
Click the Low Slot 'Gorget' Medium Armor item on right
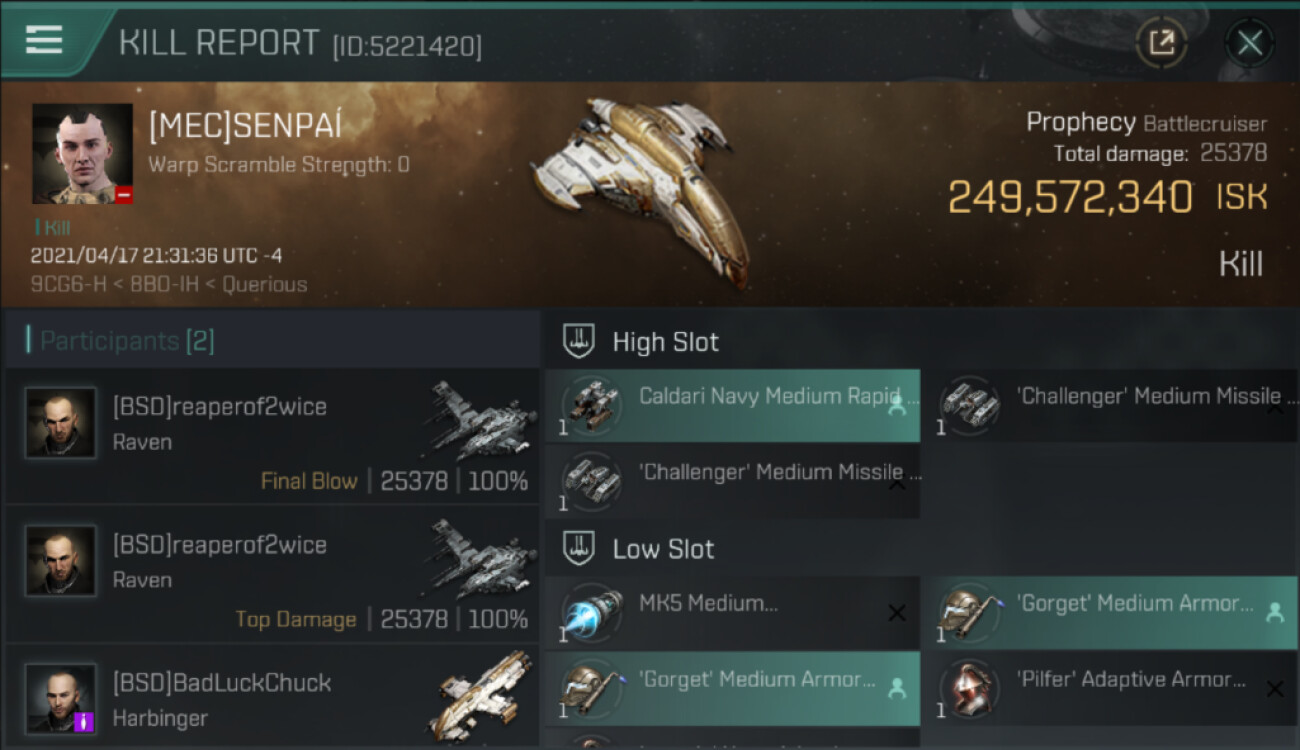pos(1107,612)
